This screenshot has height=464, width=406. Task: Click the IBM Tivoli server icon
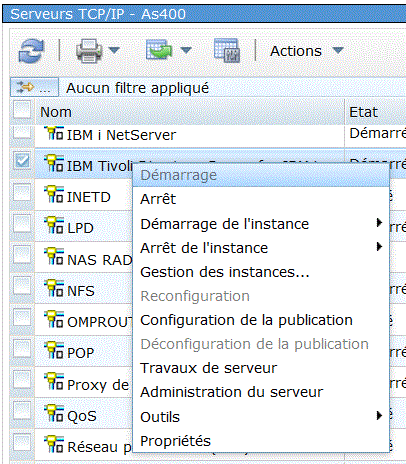click(54, 163)
